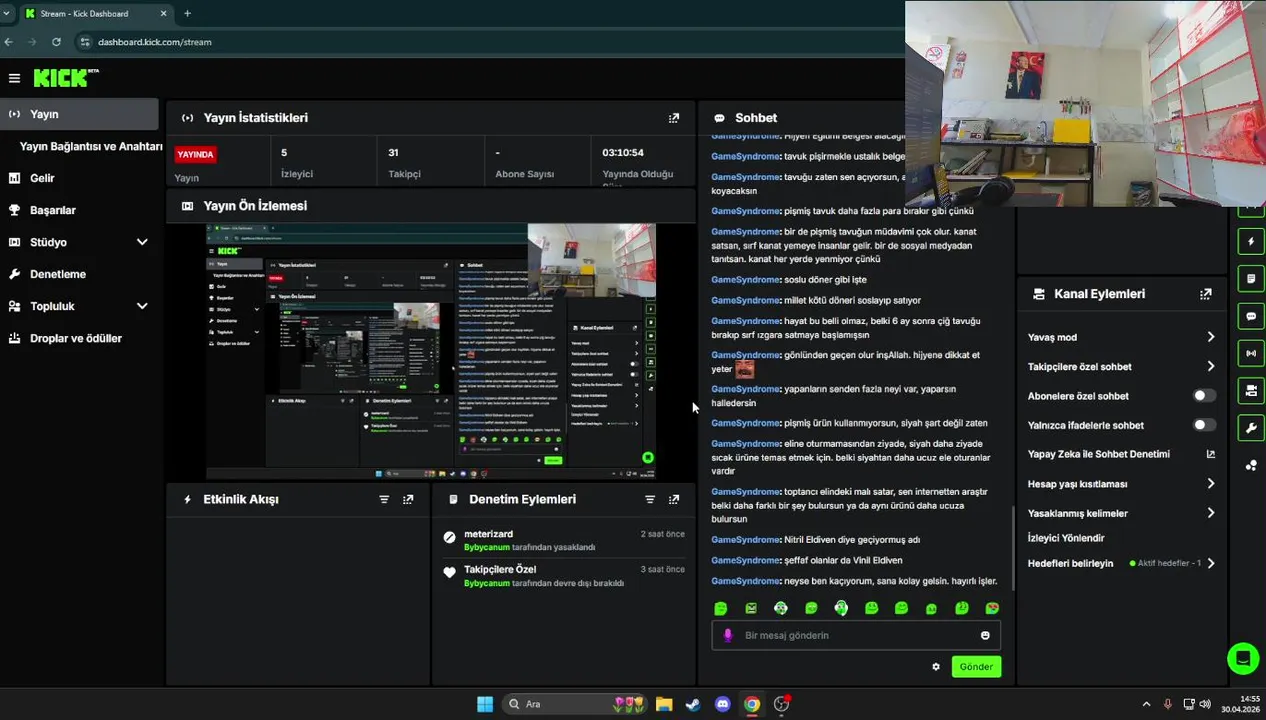Click the purple microphone icon in message box
Image resolution: width=1266 pixels, height=720 pixels.
click(x=728, y=635)
